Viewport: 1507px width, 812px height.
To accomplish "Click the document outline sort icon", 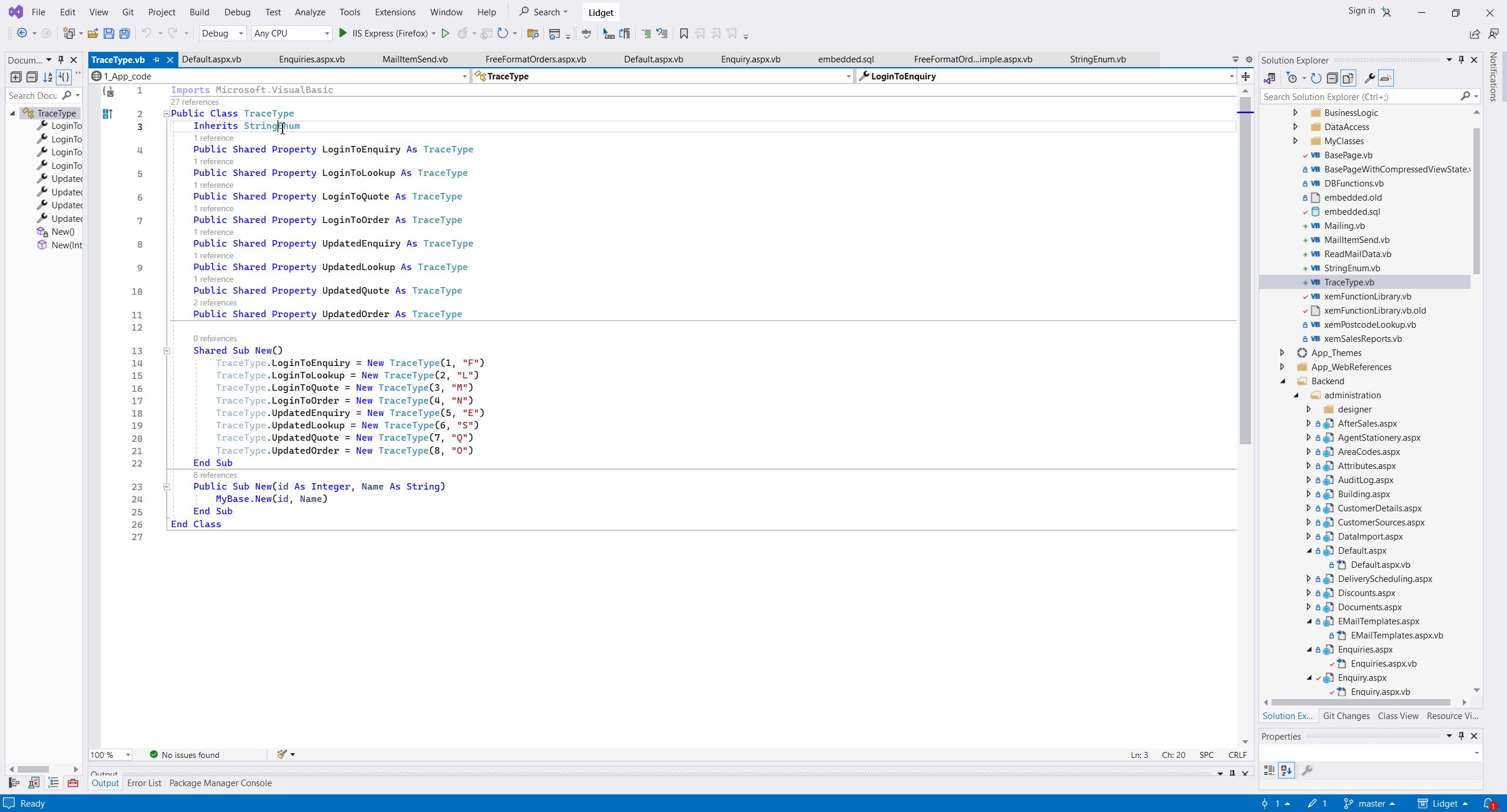I will pos(48,77).
